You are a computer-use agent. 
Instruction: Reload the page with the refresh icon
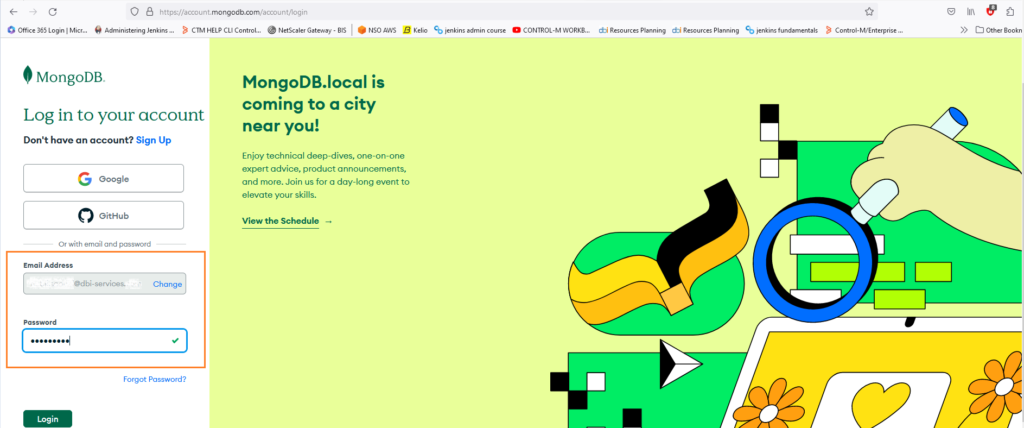click(53, 12)
